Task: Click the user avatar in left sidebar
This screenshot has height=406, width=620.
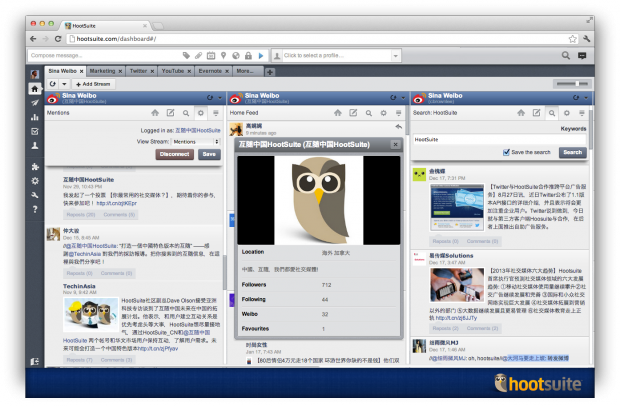Action: 35,74
